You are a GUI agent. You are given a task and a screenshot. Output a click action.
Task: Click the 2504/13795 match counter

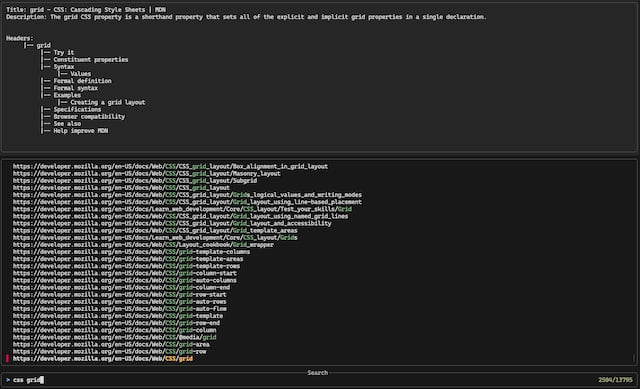pyautogui.click(x=615, y=380)
